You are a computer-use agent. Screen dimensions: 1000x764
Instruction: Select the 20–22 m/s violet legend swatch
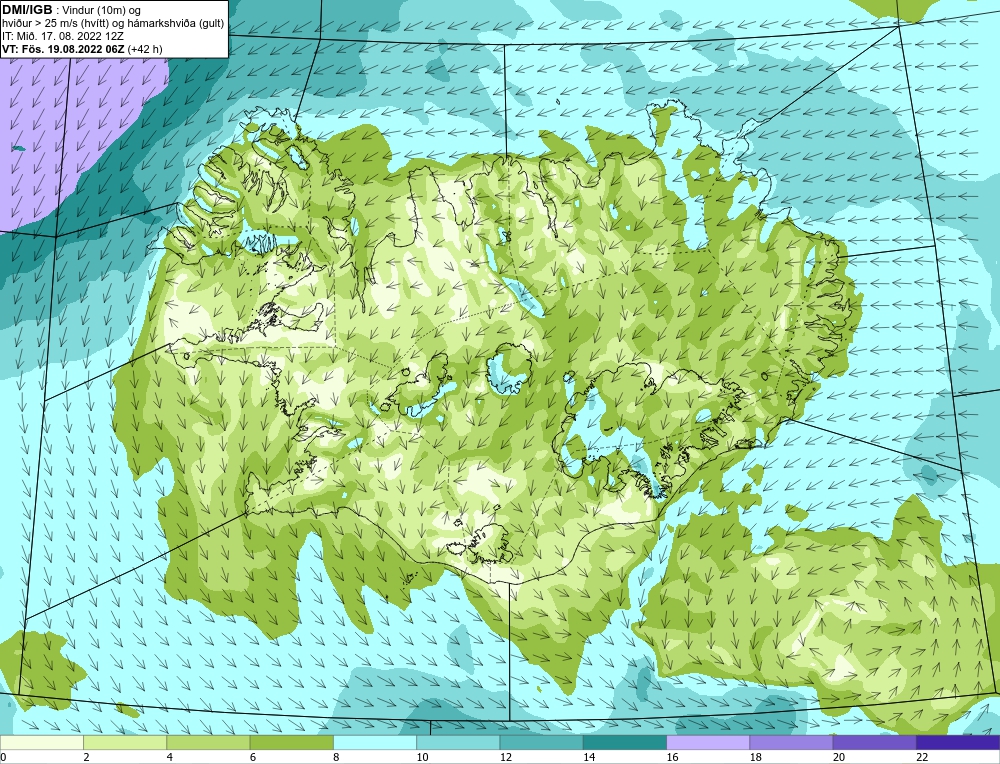click(874, 742)
